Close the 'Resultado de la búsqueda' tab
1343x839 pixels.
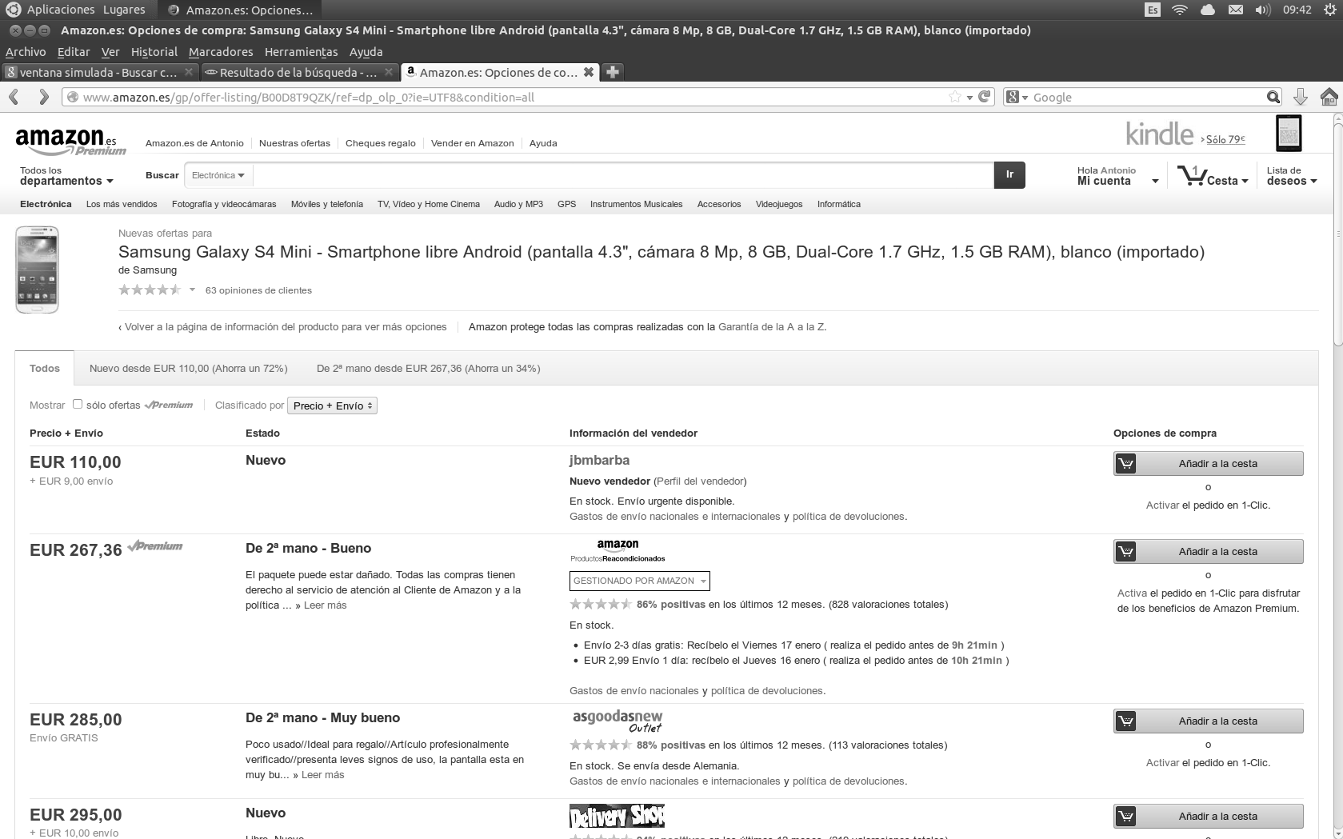389,72
